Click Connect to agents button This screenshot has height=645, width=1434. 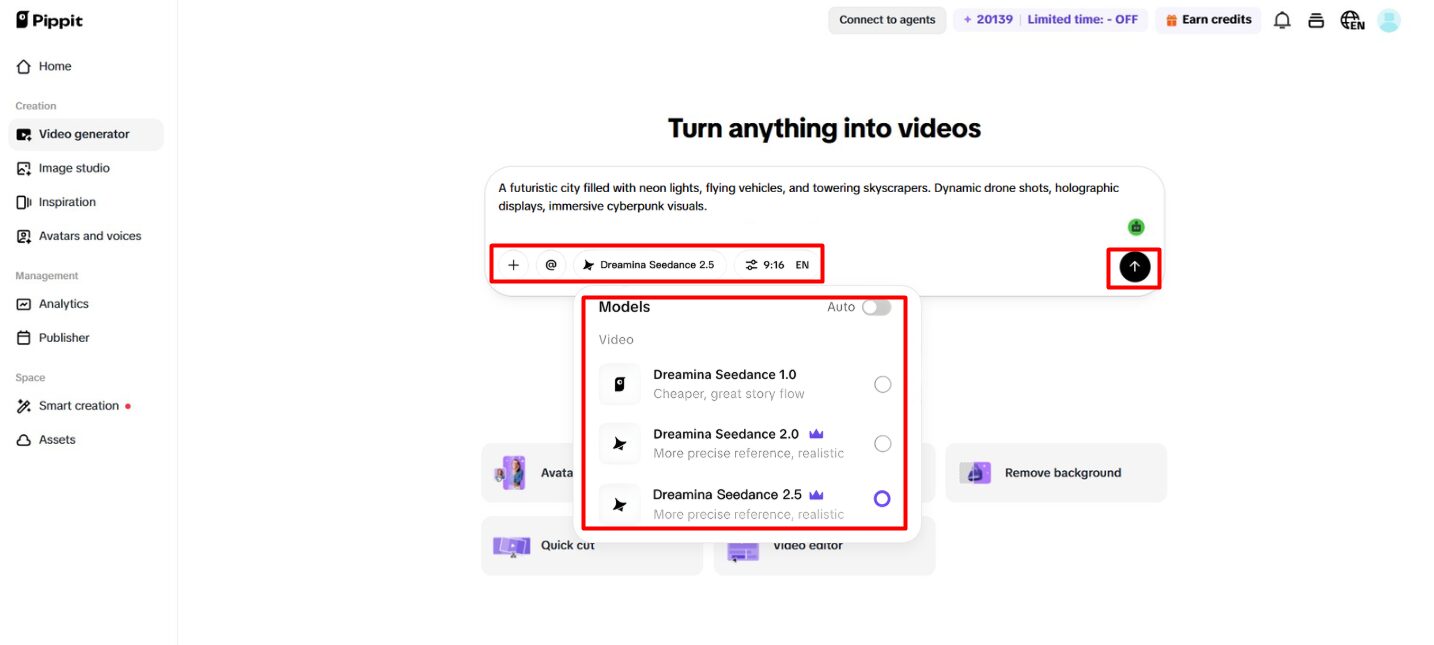(x=887, y=20)
